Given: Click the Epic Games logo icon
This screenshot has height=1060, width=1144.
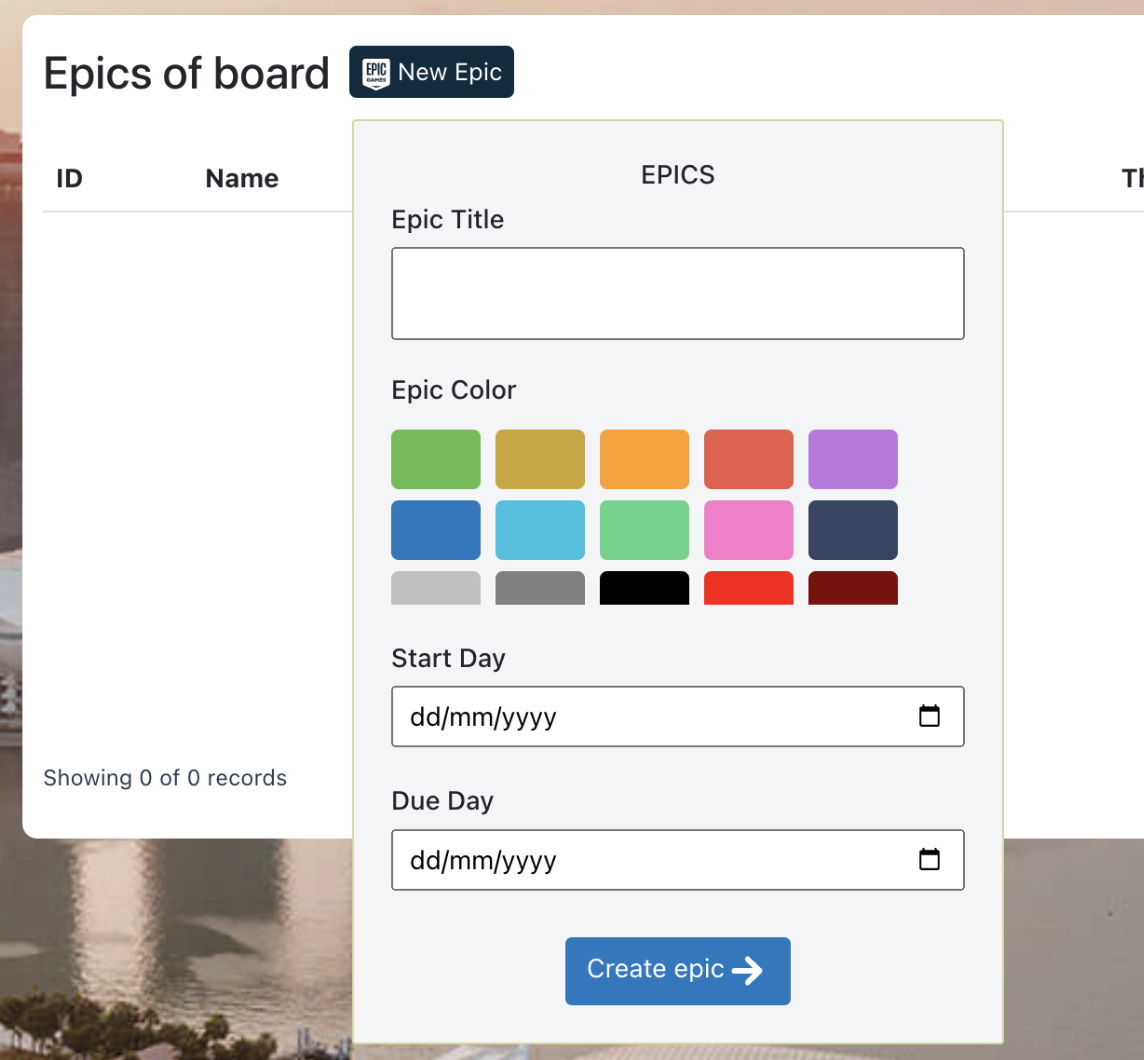Looking at the screenshot, I should tap(375, 73).
